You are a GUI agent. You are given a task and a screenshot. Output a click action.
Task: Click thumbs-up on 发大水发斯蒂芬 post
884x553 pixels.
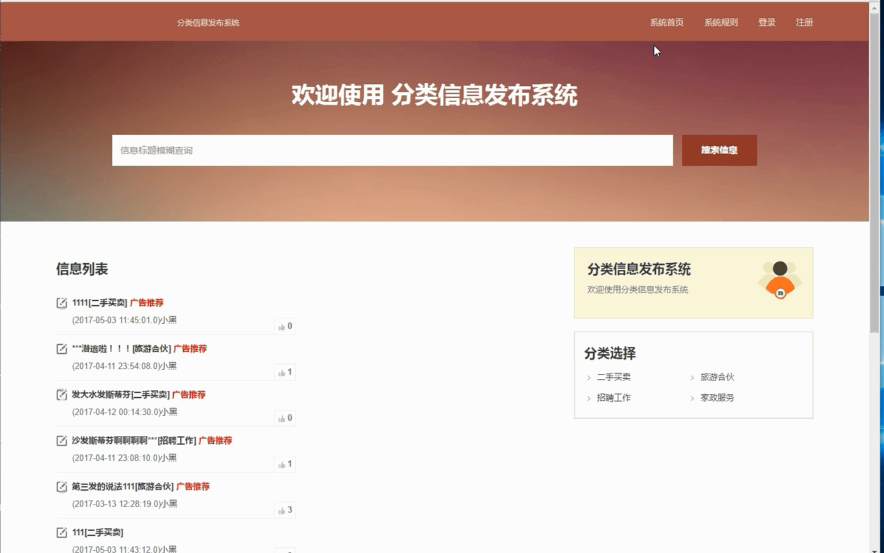tap(285, 418)
